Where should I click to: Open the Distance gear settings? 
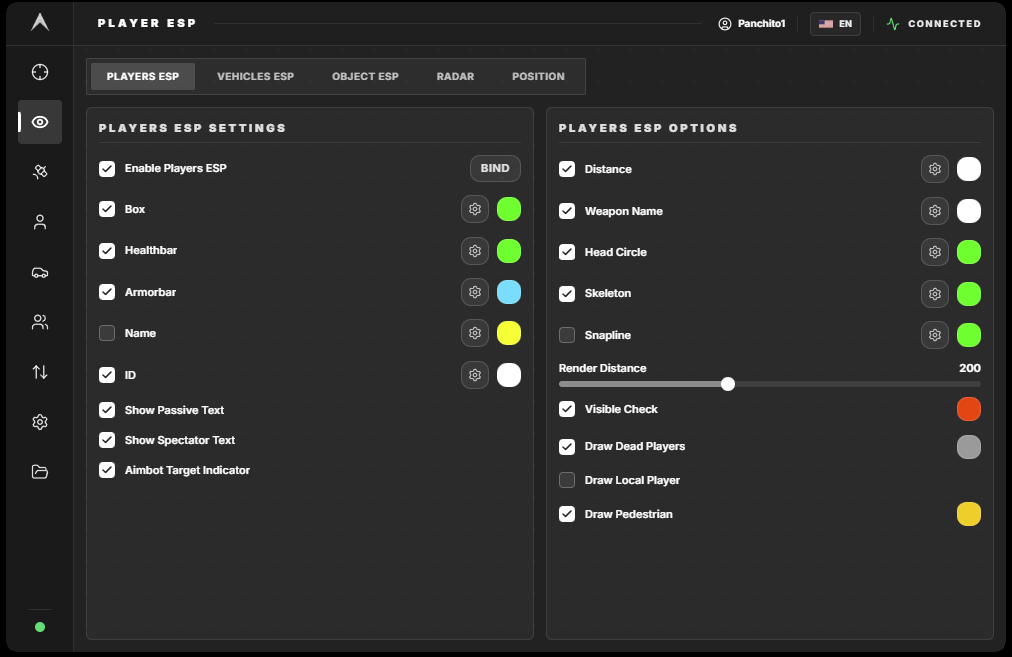tap(935, 169)
